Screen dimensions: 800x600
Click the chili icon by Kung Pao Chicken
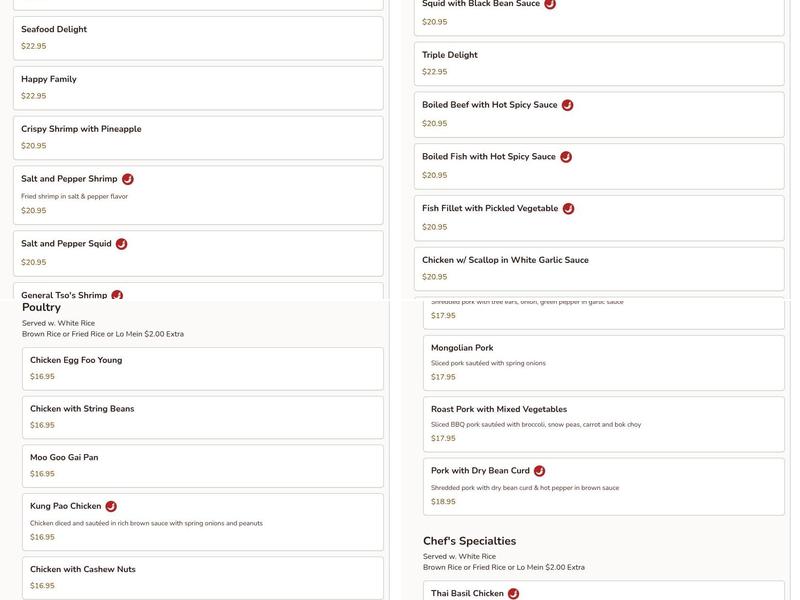pos(111,507)
